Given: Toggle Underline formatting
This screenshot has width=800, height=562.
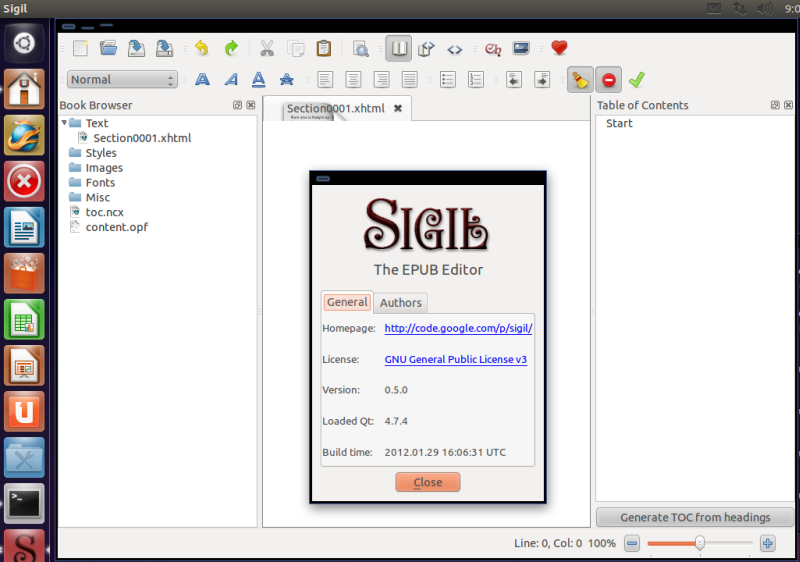Looking at the screenshot, I should (x=259, y=80).
